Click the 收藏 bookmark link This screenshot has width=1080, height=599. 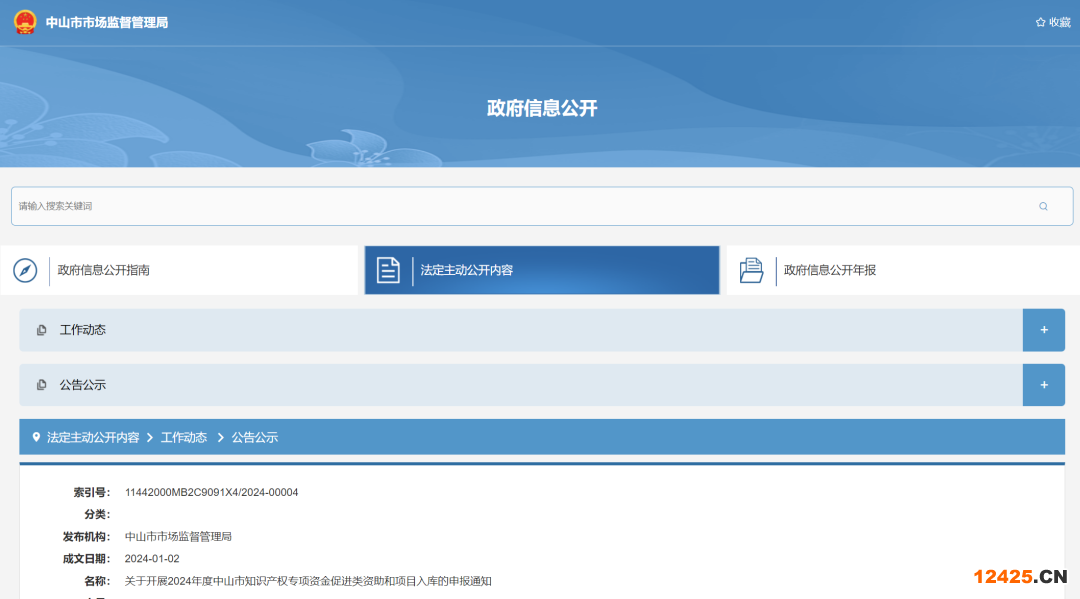1059,22
